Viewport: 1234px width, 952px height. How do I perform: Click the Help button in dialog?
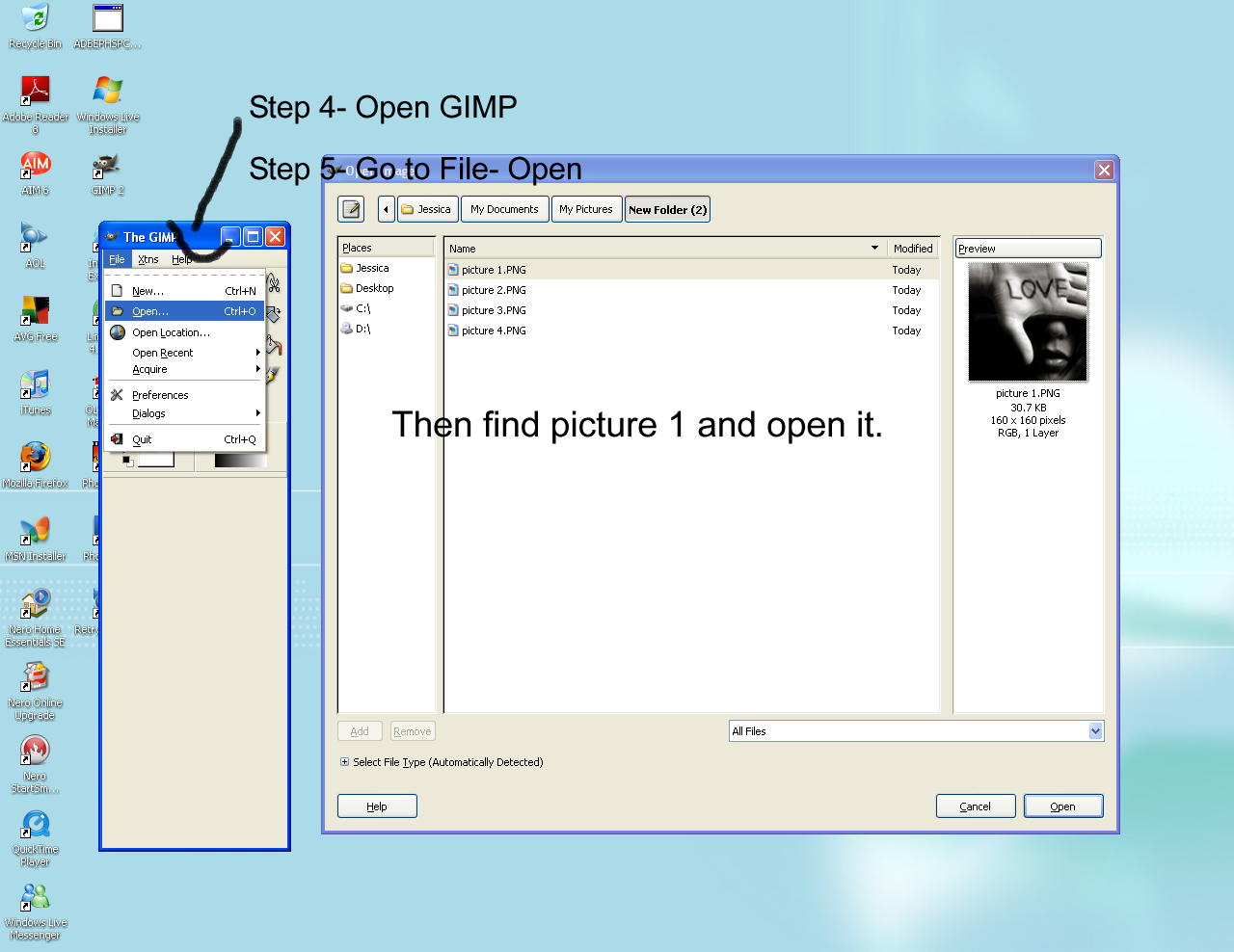click(x=377, y=807)
